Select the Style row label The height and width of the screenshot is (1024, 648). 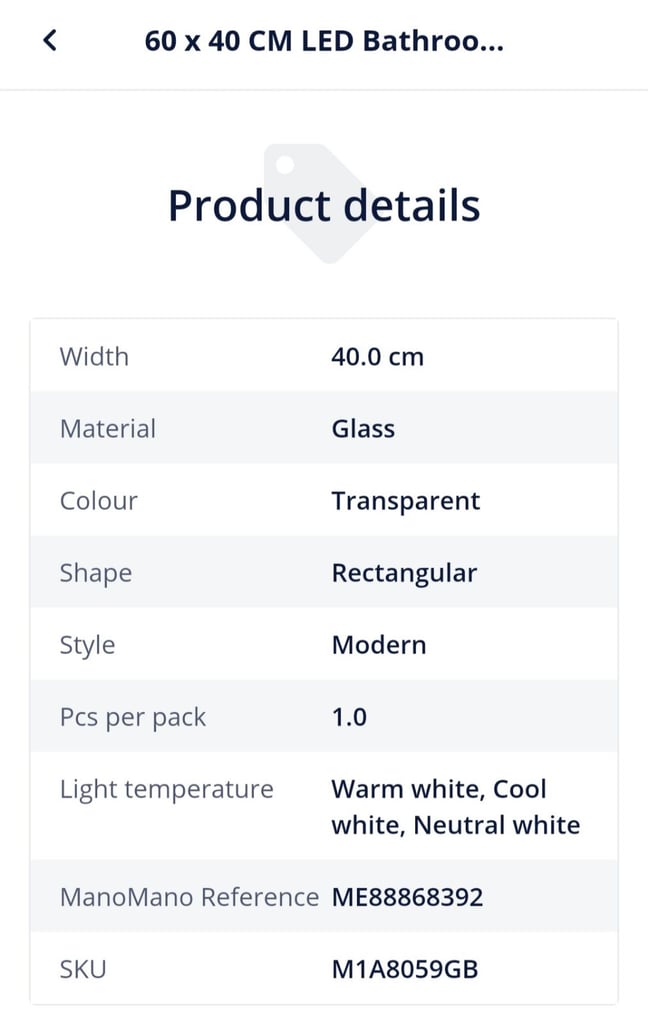pos(88,645)
